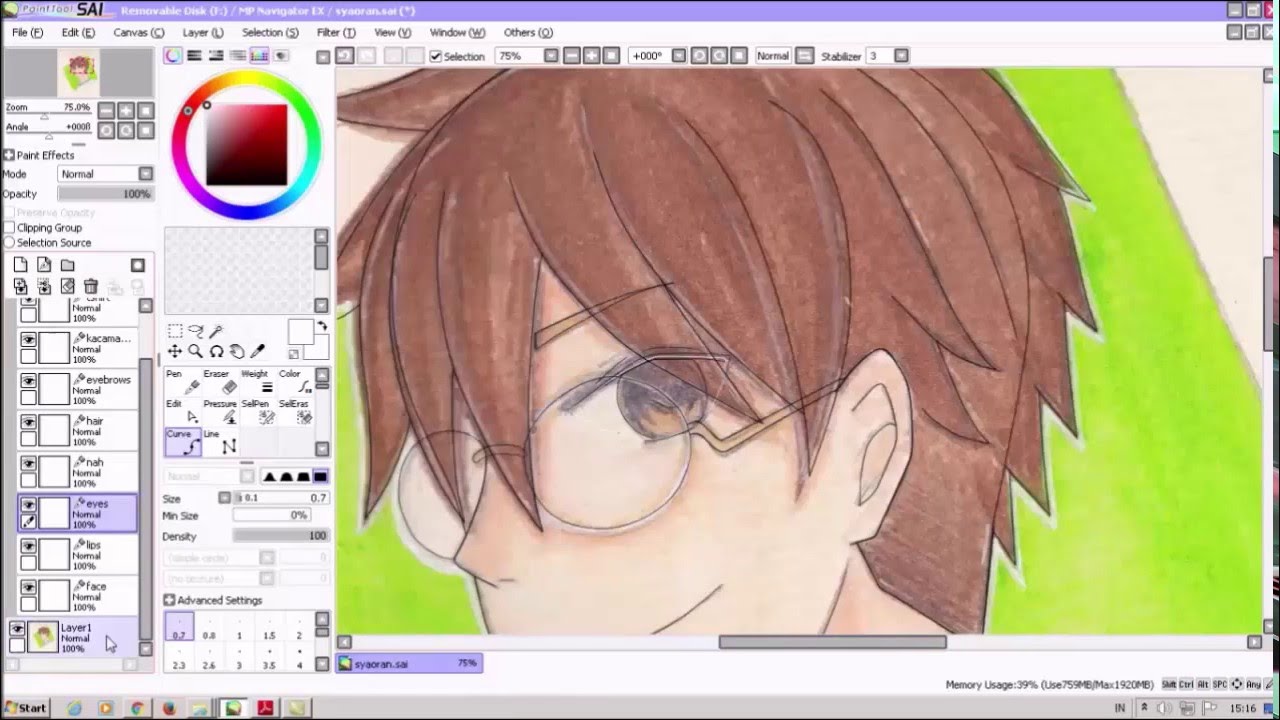The height and width of the screenshot is (720, 1280).
Task: Open the brush Size multiplier dropdown
Action: coord(225,498)
